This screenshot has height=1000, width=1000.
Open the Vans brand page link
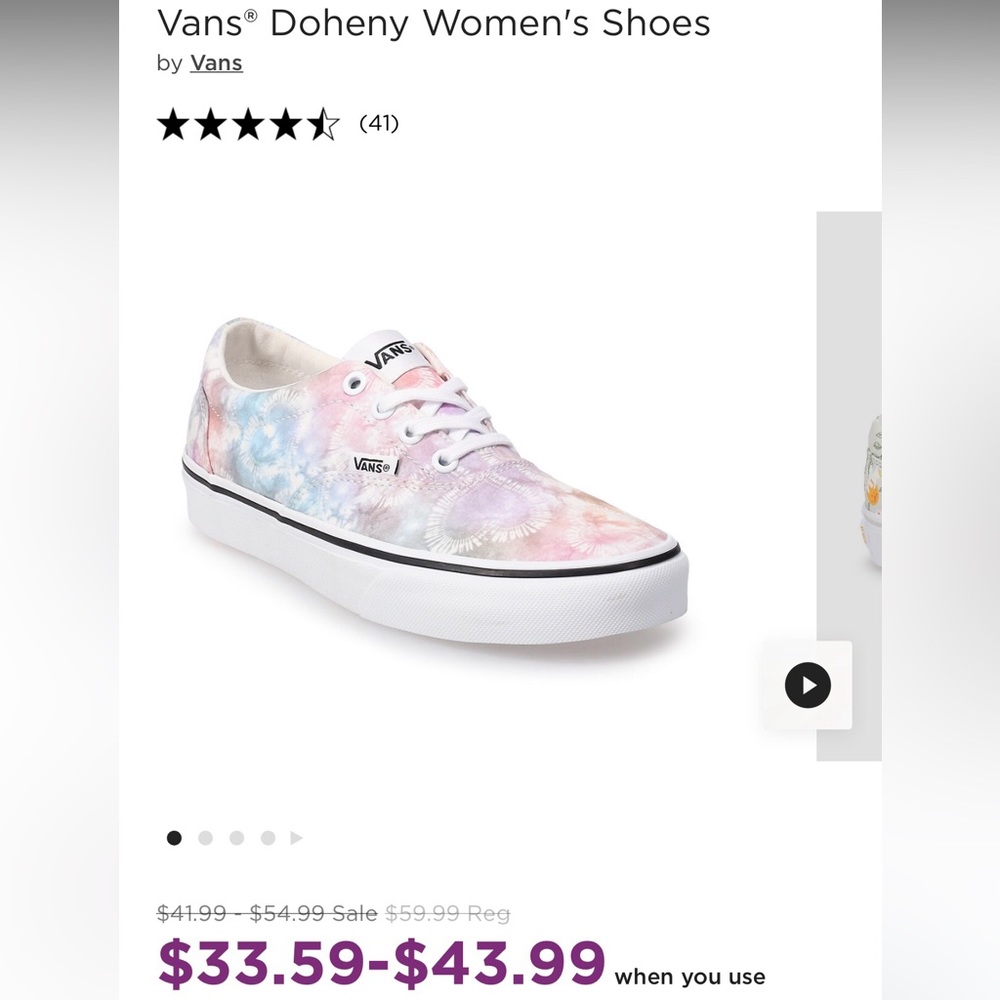pyautogui.click(x=215, y=62)
